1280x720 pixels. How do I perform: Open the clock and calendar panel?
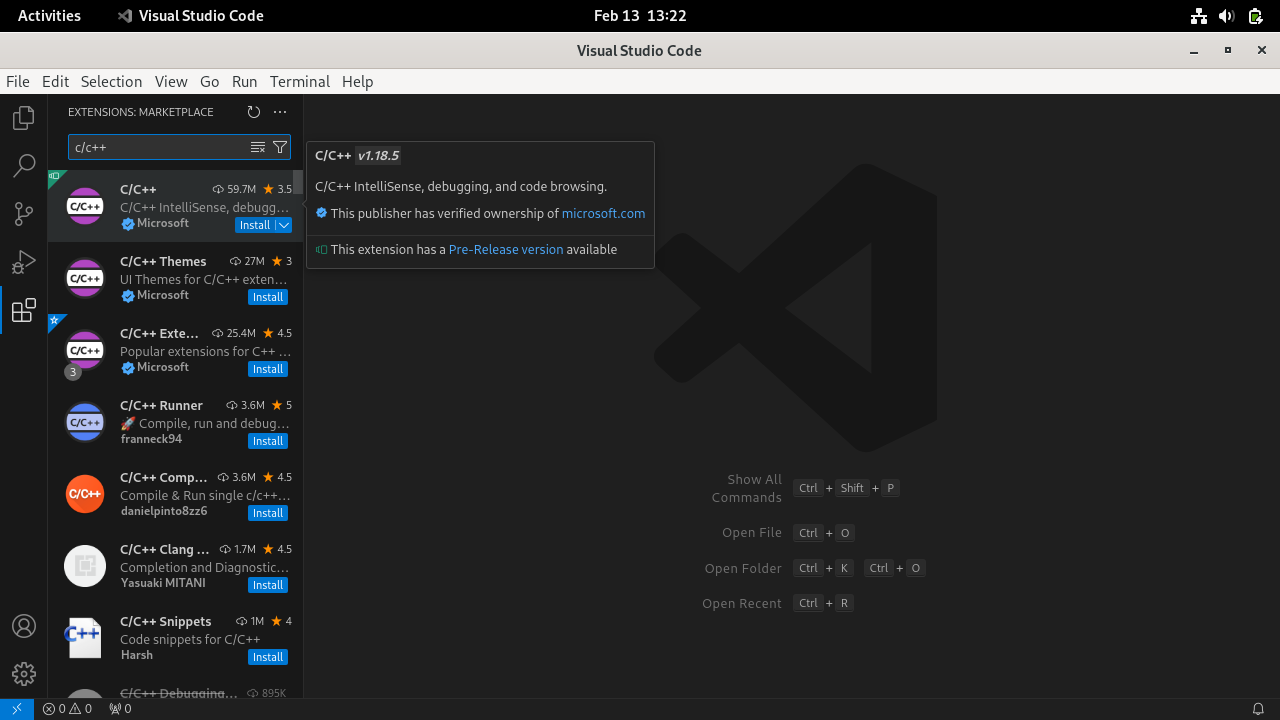pos(640,15)
